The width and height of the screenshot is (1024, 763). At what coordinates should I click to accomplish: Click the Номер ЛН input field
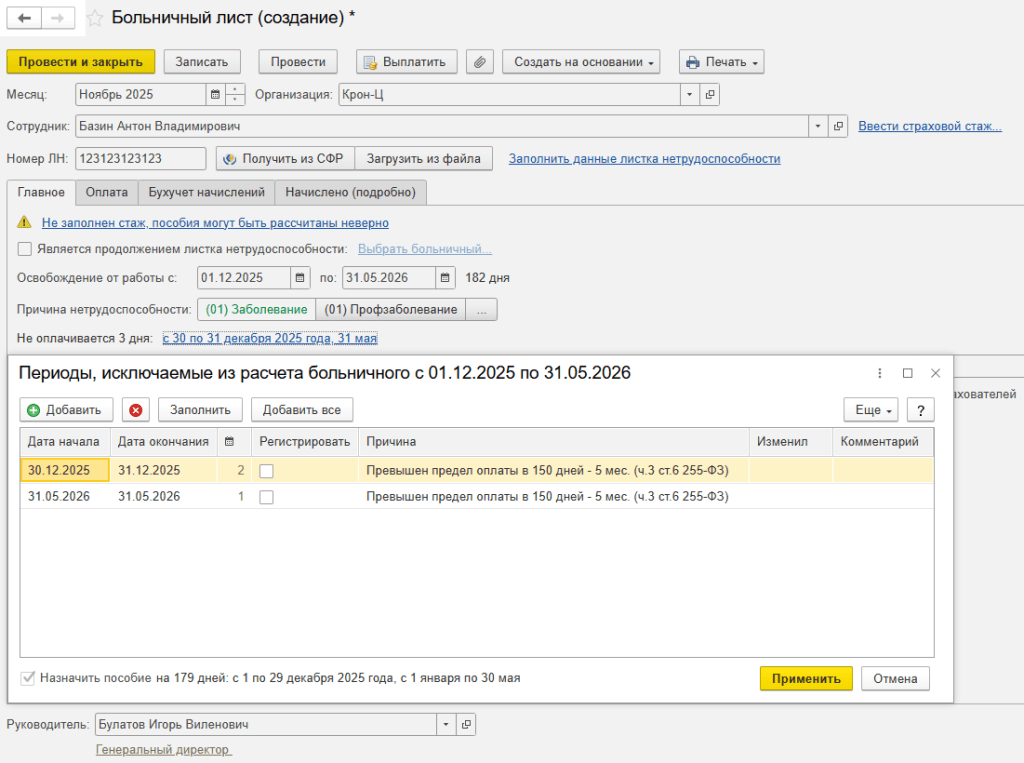(x=140, y=158)
